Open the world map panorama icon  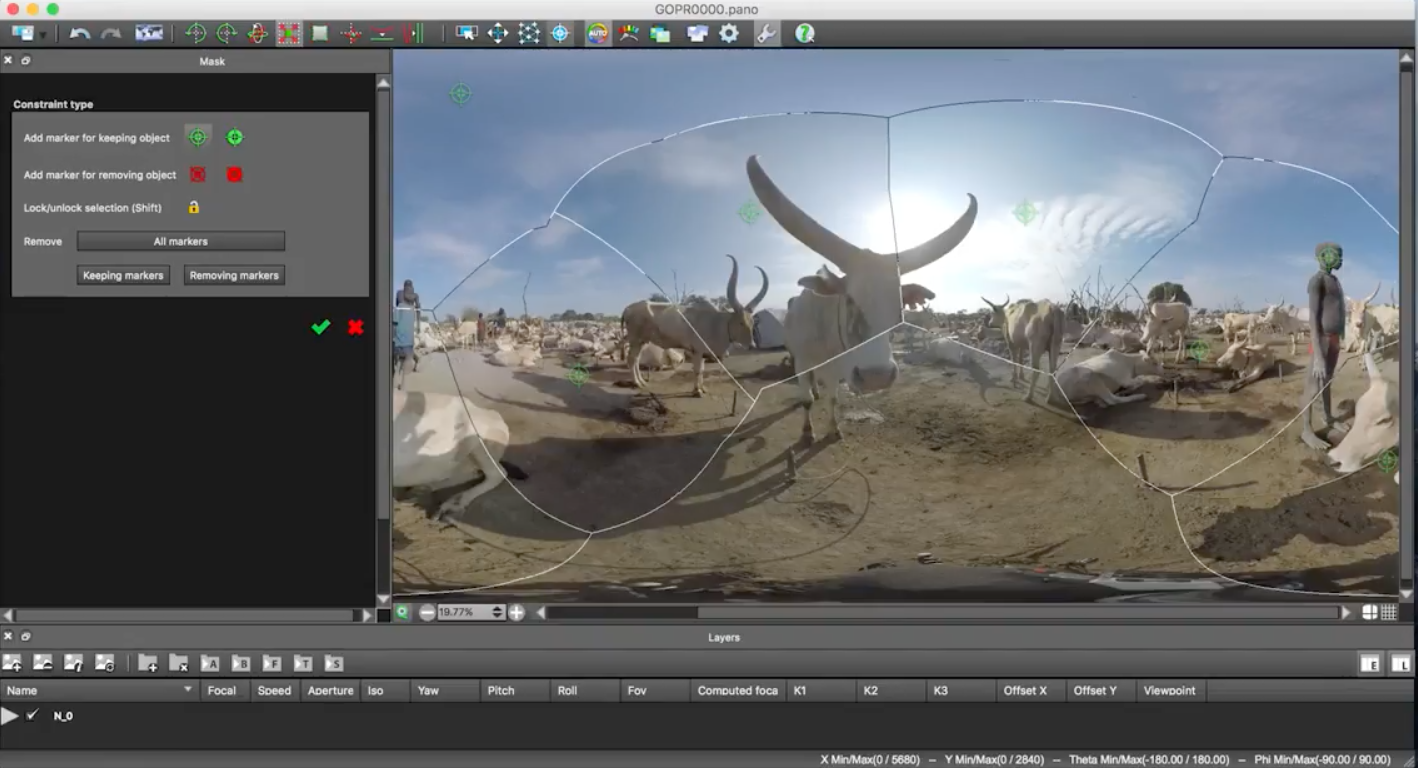point(149,33)
